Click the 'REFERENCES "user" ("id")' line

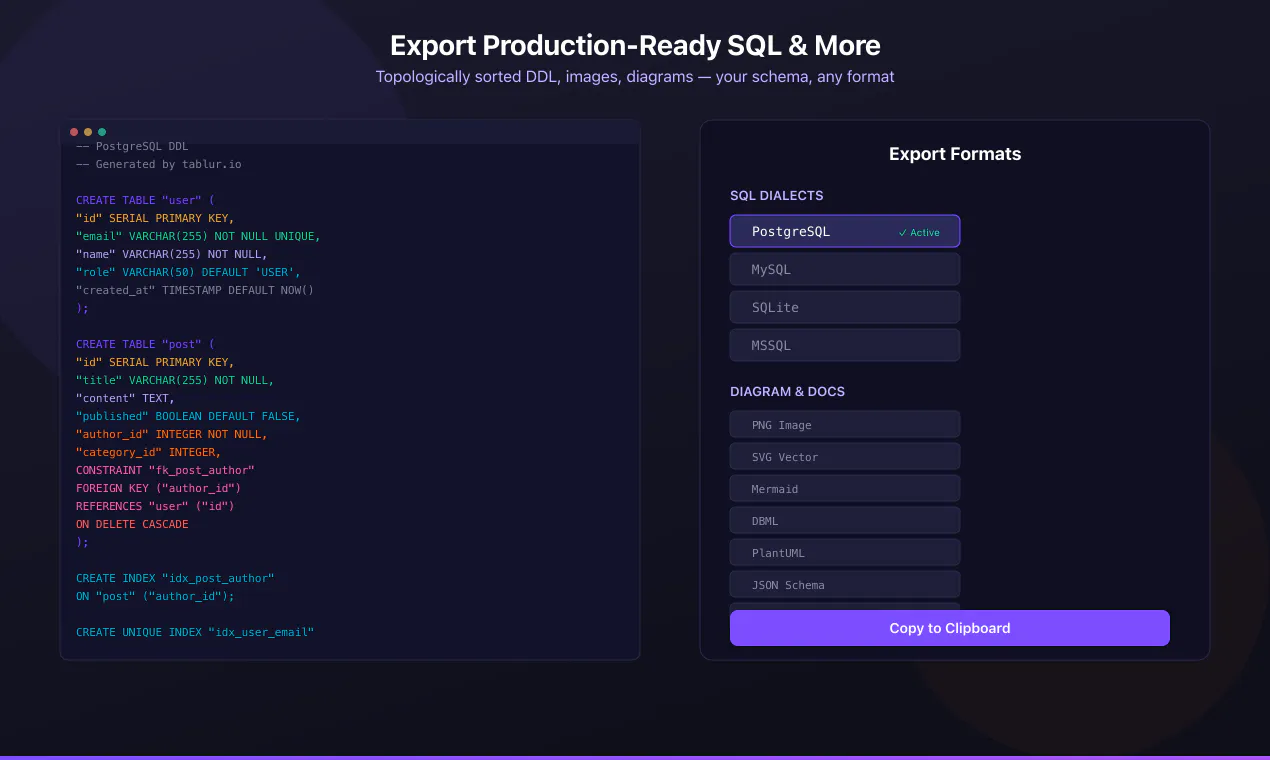pos(155,506)
